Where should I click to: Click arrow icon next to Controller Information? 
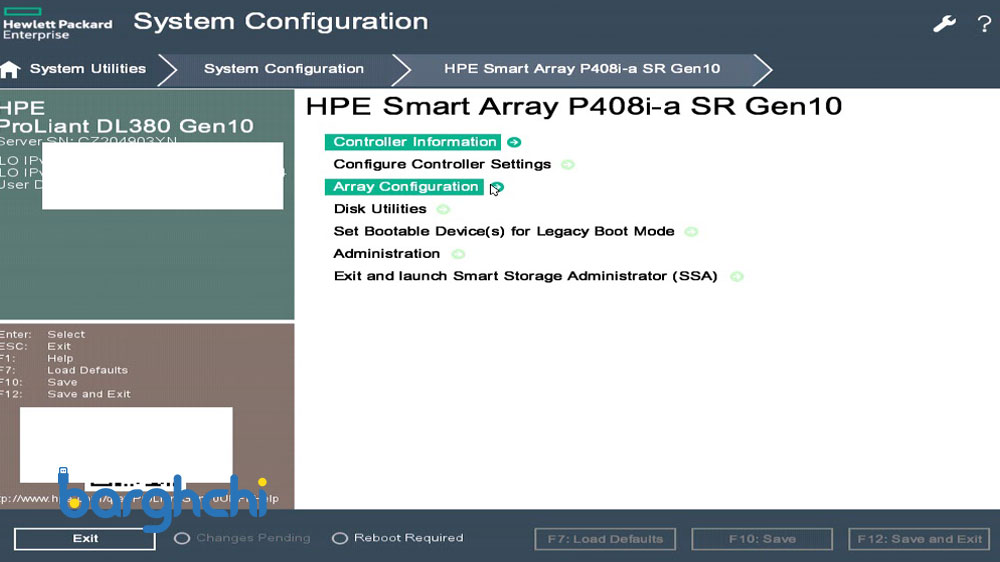pyautogui.click(x=514, y=142)
